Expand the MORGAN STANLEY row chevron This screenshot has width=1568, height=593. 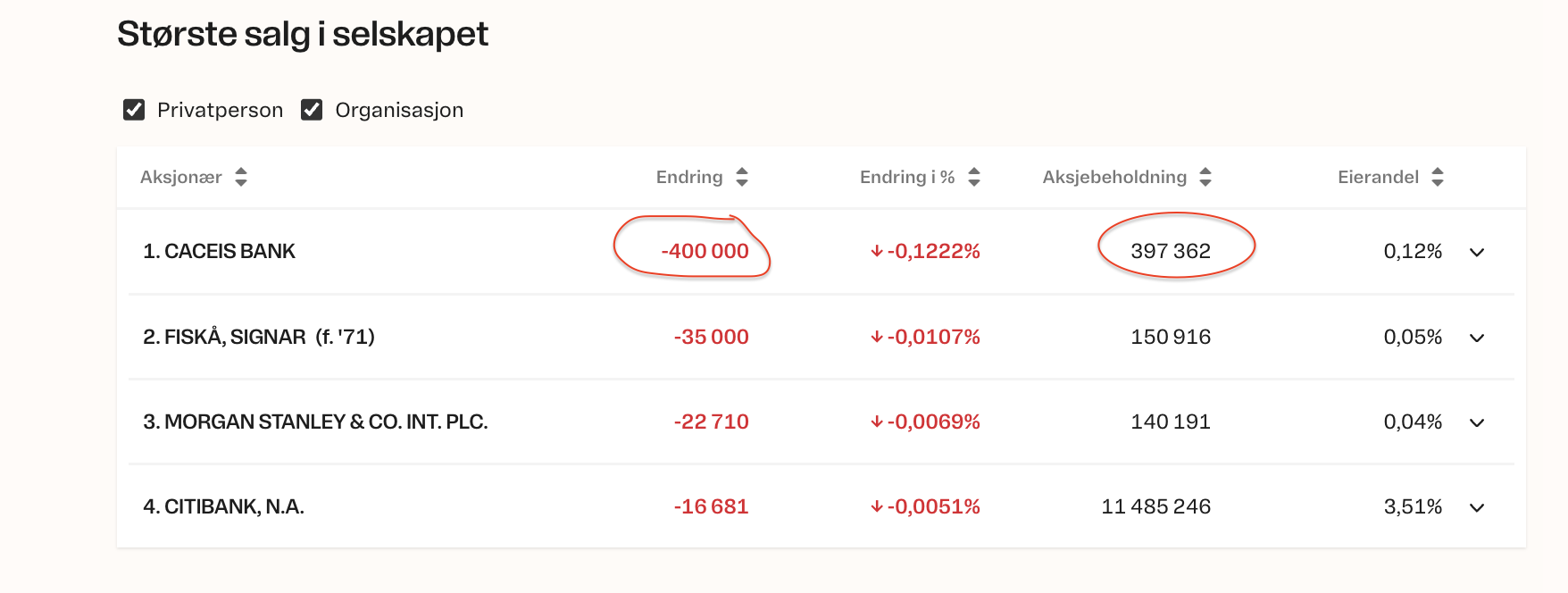(x=1477, y=422)
